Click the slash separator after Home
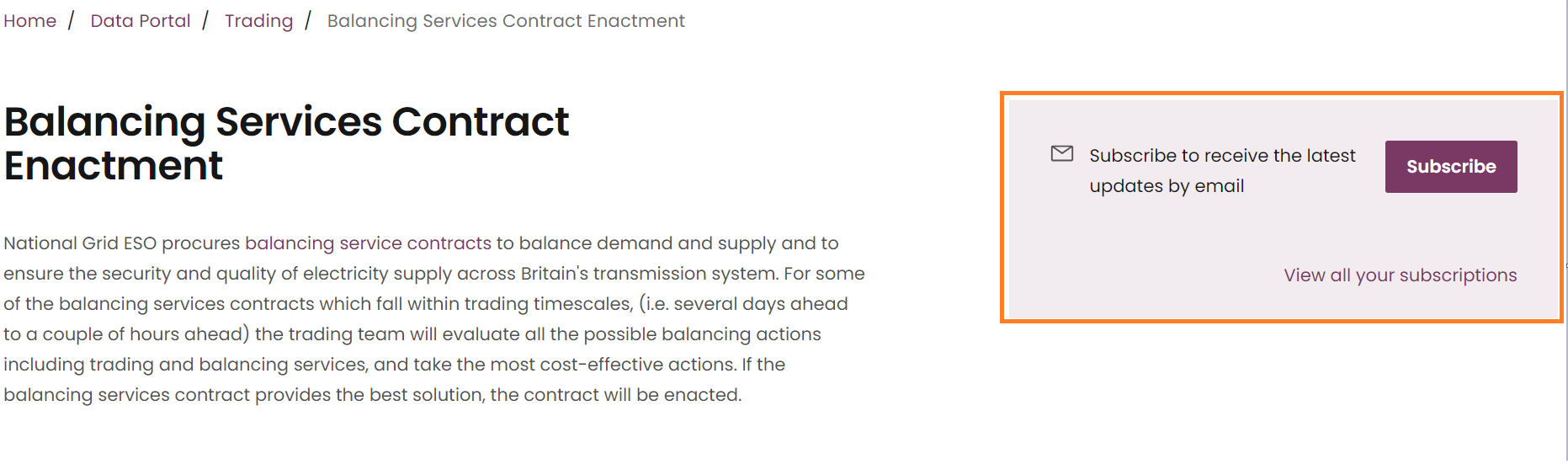This screenshot has width=1568, height=475. [72, 21]
